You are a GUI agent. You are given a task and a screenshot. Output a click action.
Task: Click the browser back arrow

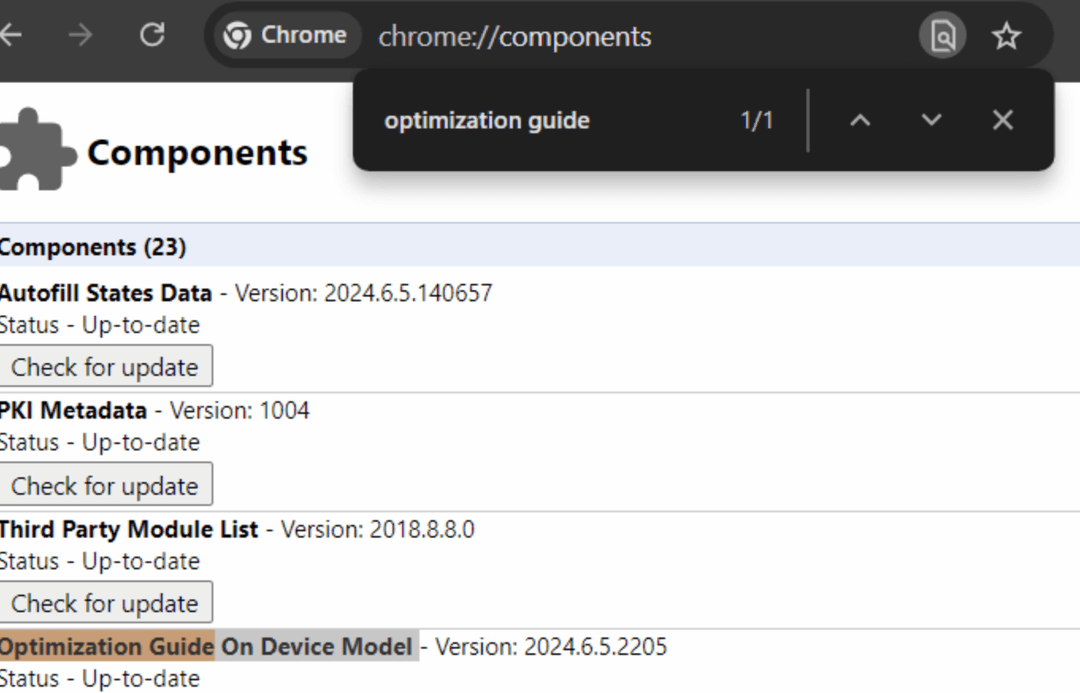pyautogui.click(x=10, y=34)
